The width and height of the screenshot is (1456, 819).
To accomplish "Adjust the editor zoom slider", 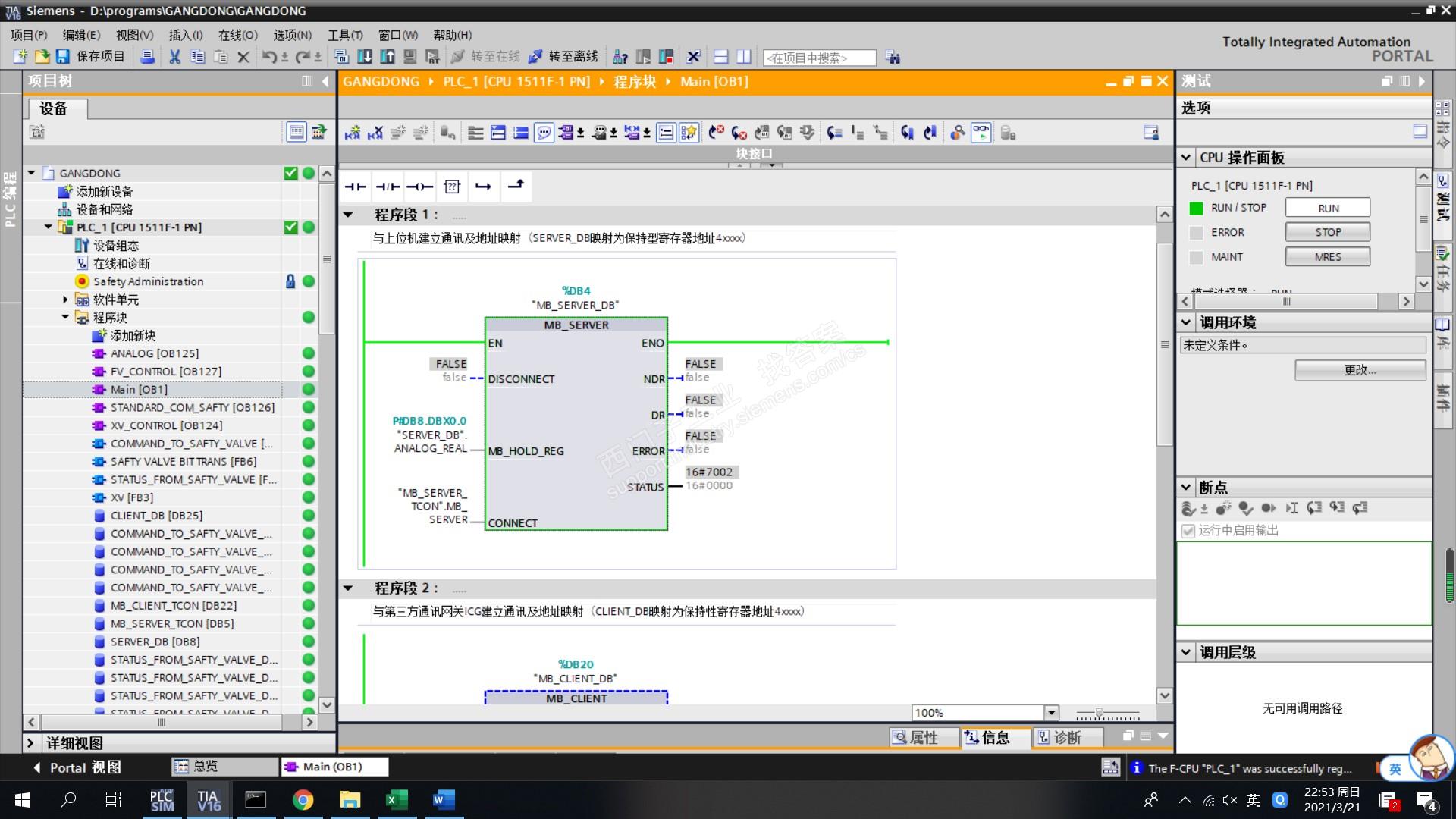I will pos(1099,714).
